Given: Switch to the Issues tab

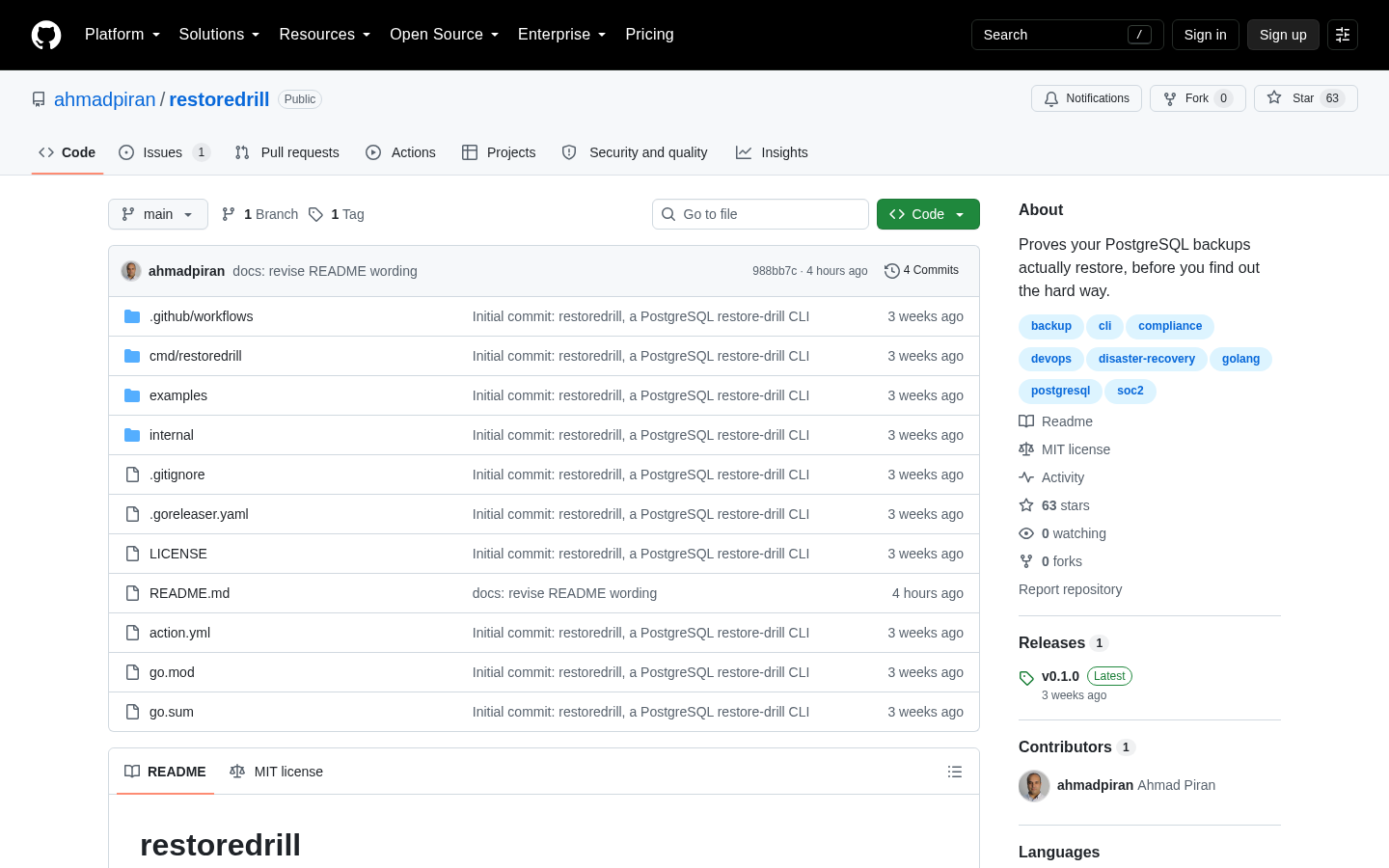Looking at the screenshot, I should (164, 152).
